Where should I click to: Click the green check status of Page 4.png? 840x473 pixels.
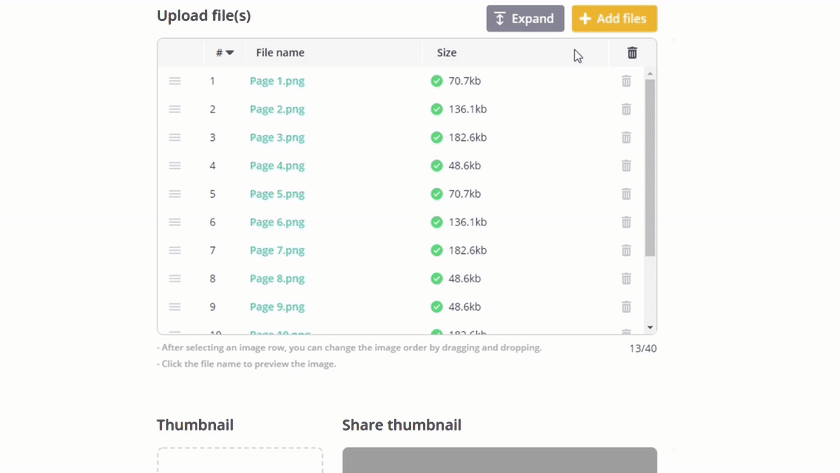(x=437, y=166)
